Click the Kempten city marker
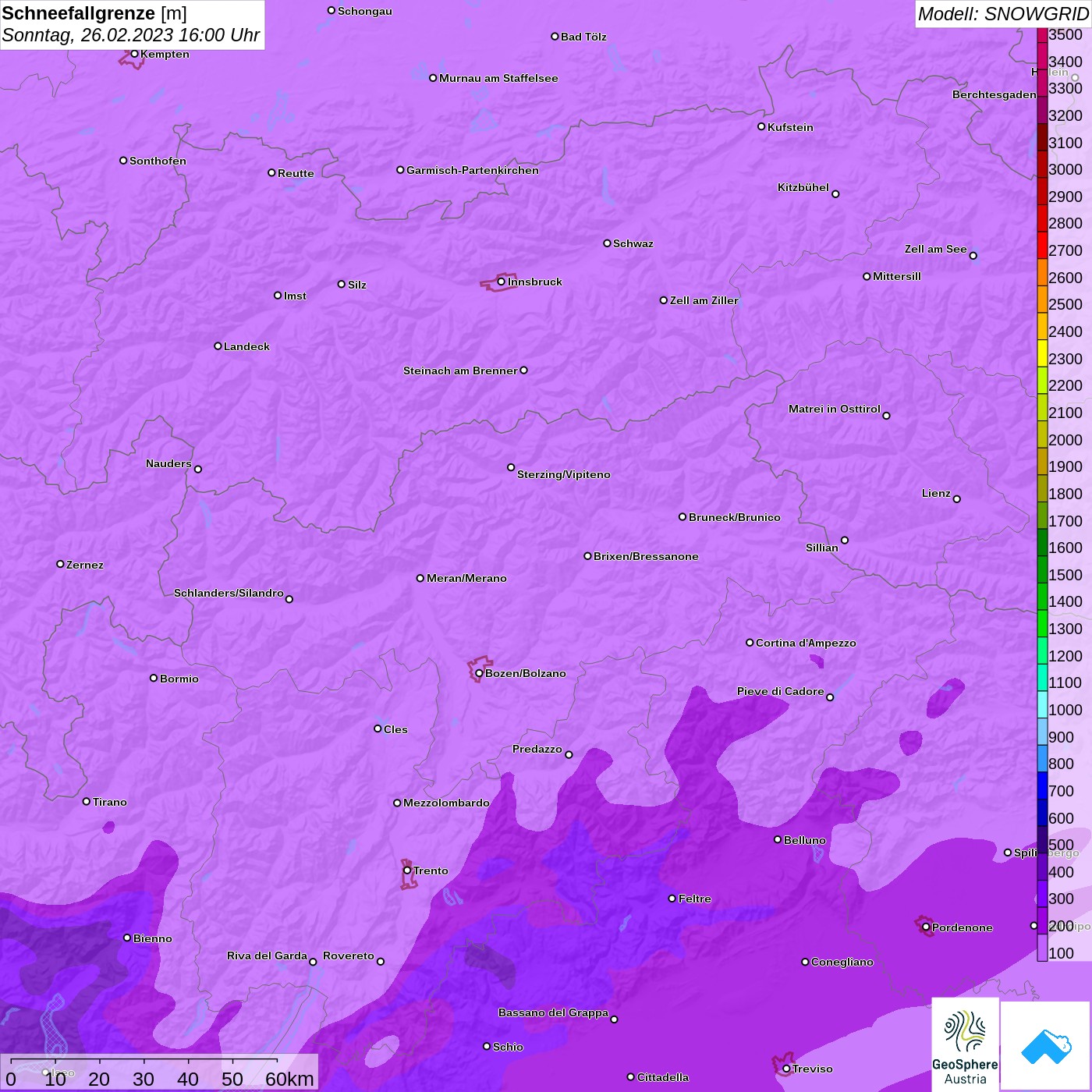 [134, 54]
